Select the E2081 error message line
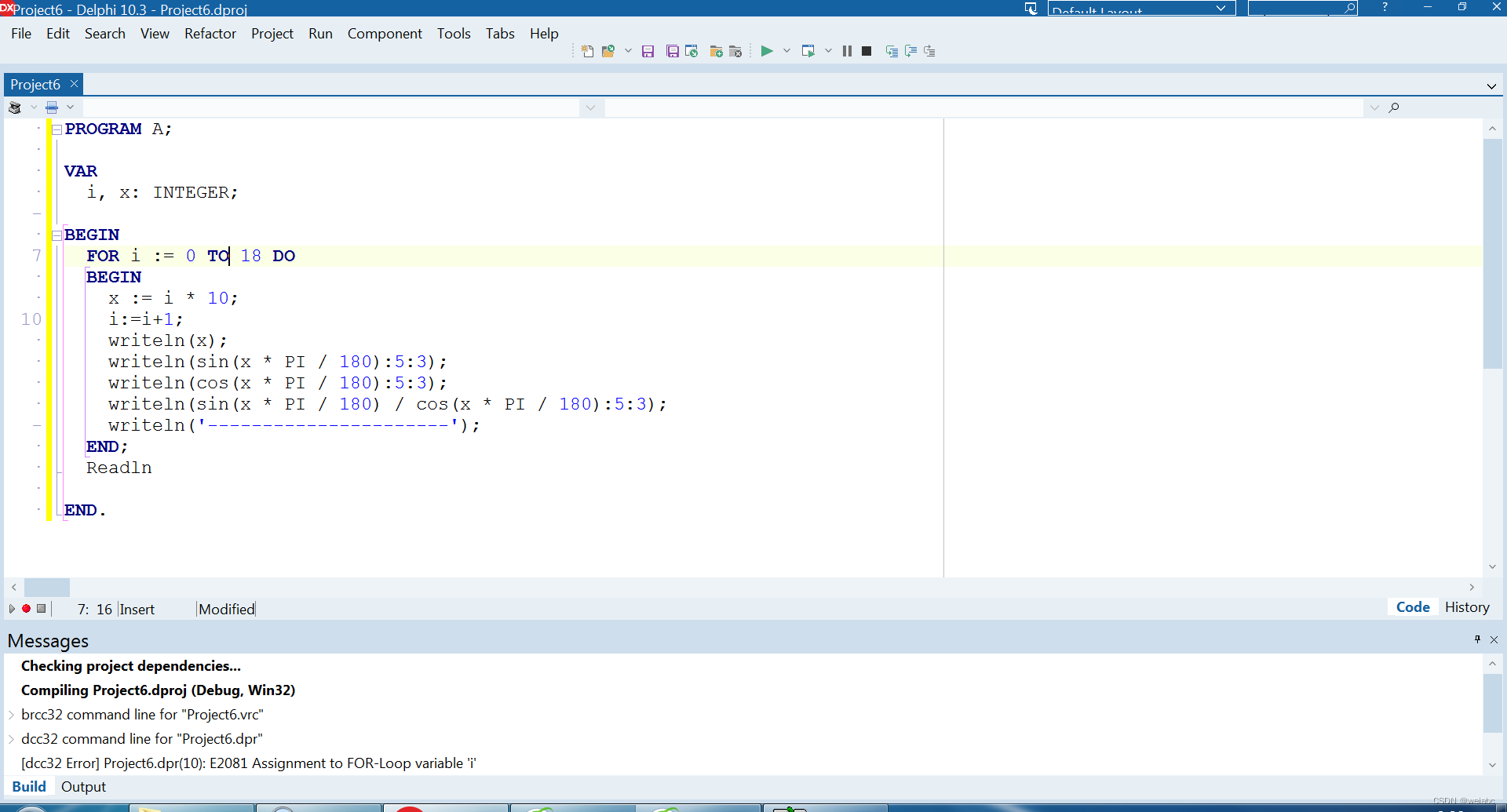Viewport: 1507px width, 812px height. click(248, 763)
